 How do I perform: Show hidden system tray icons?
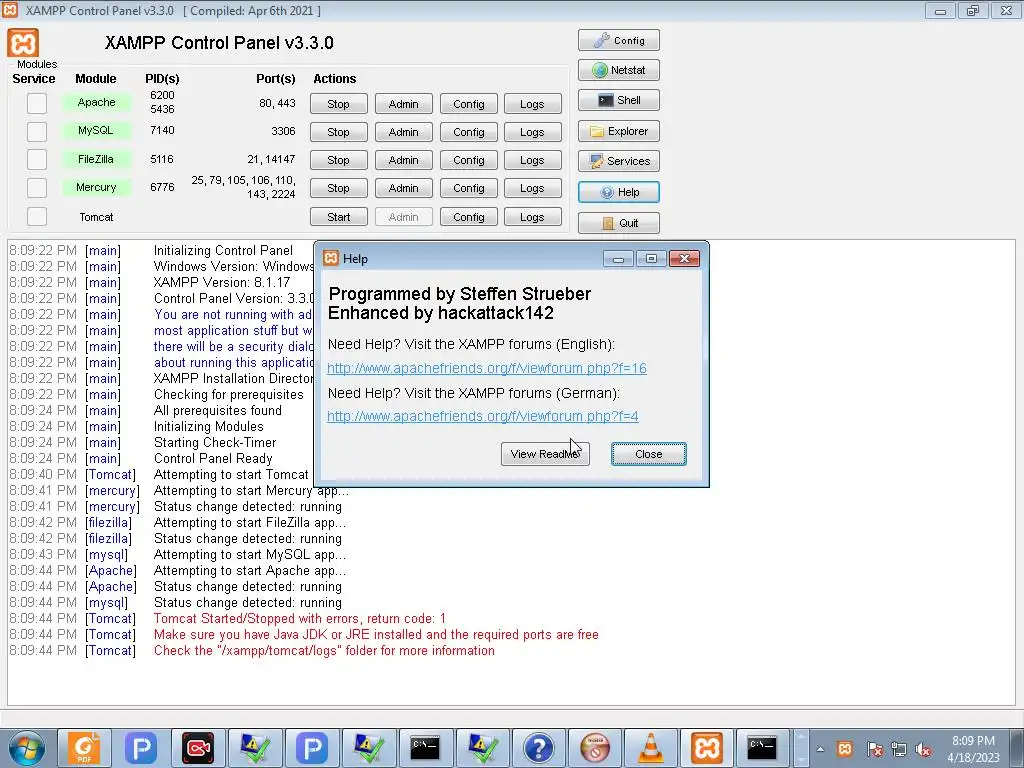(x=820, y=749)
